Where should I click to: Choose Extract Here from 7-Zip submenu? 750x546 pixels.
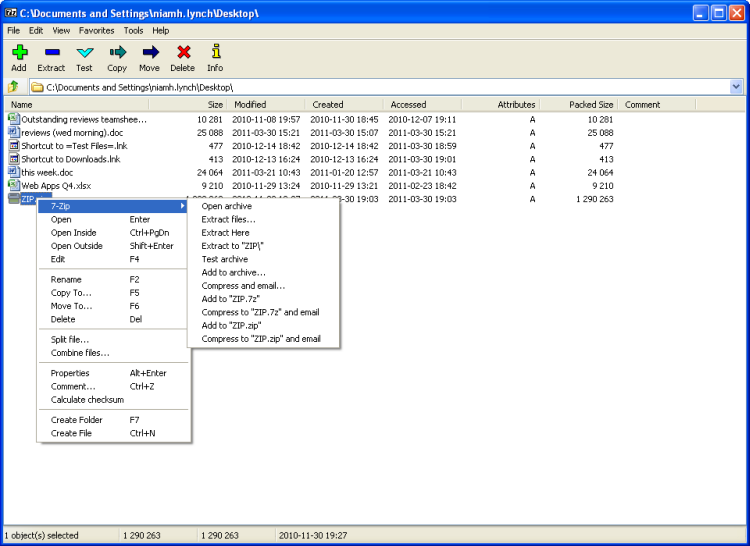(225, 233)
